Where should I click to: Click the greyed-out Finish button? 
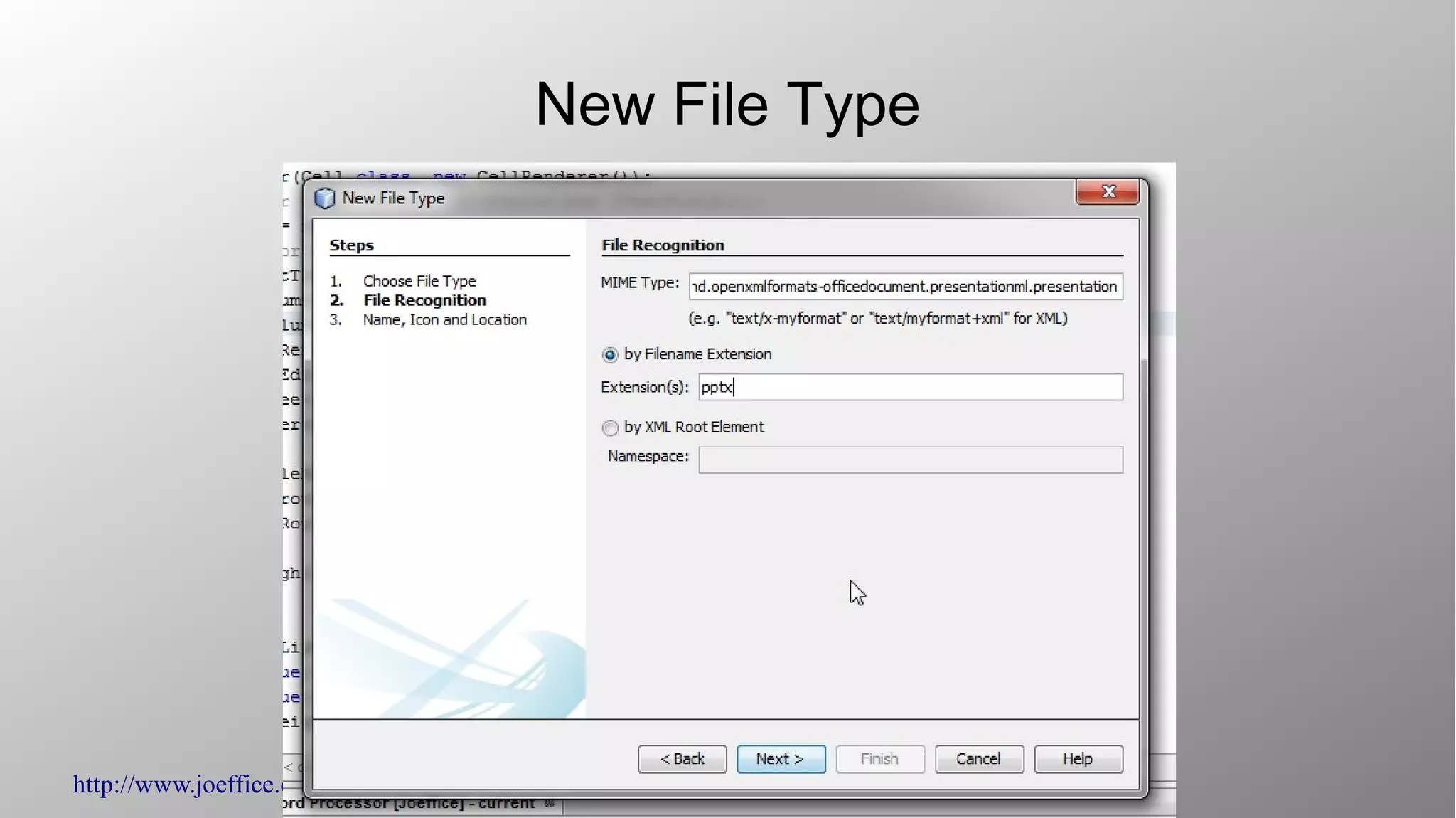point(880,759)
